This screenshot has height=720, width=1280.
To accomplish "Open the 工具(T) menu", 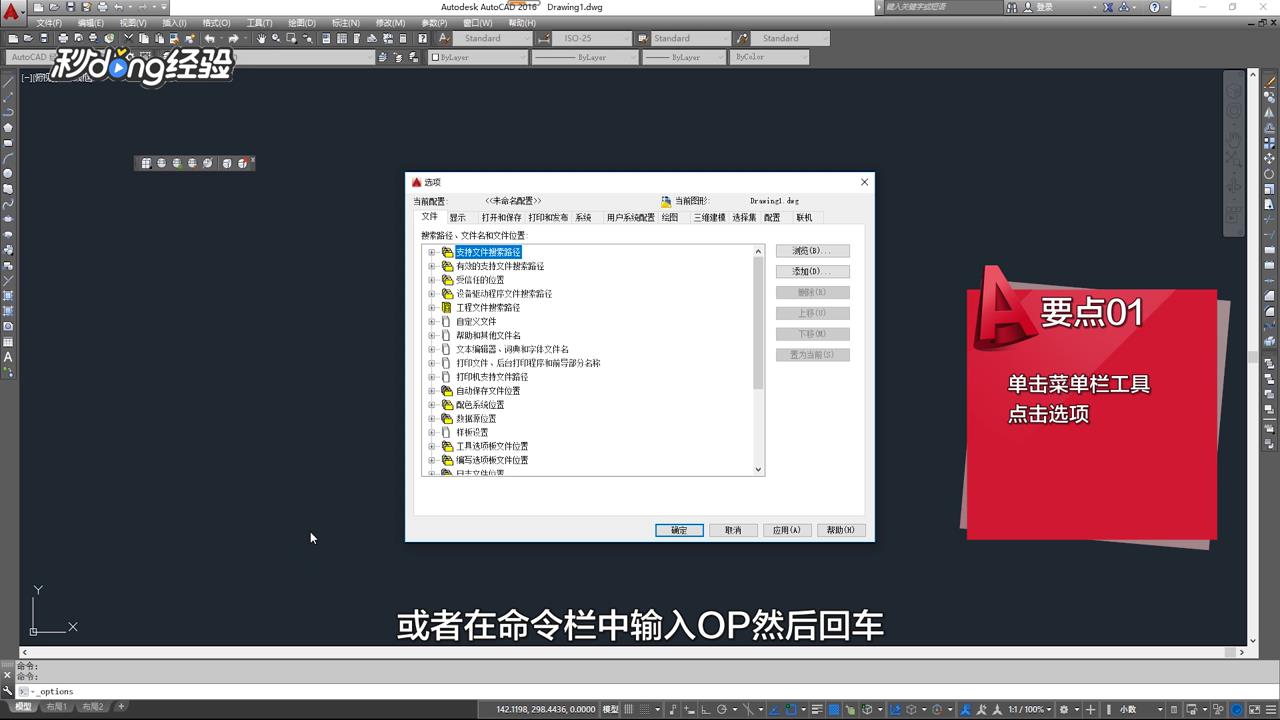I will [259, 23].
